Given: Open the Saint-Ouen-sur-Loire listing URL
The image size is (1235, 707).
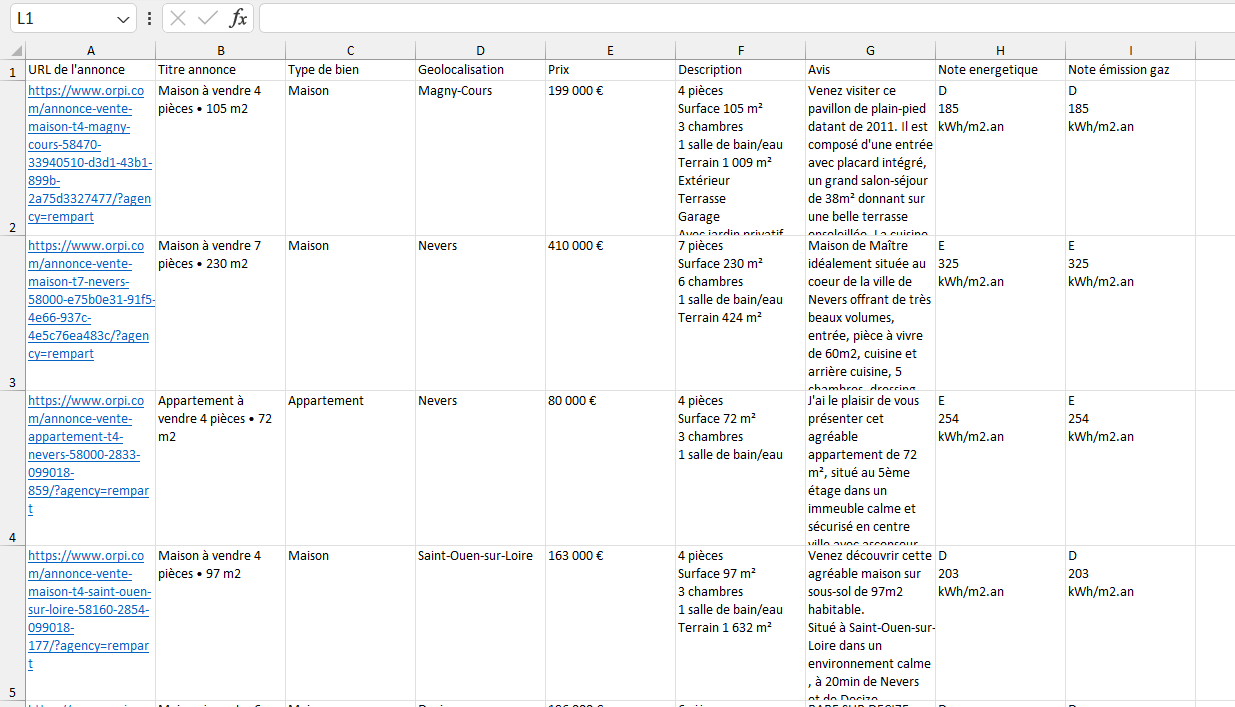Looking at the screenshot, I should 88,609.
